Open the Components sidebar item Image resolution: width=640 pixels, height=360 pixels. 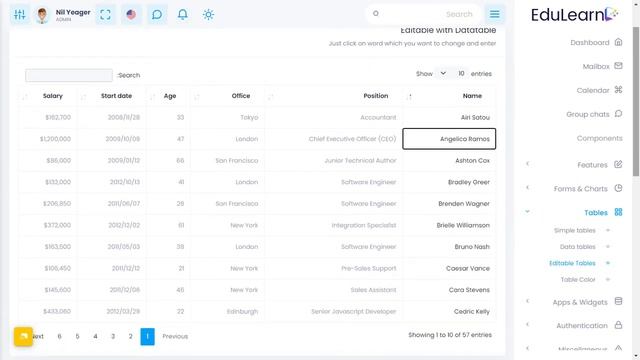tap(599, 138)
